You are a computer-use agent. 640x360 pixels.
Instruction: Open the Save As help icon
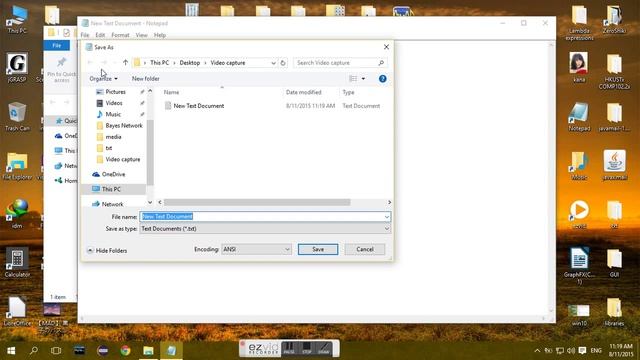382,79
